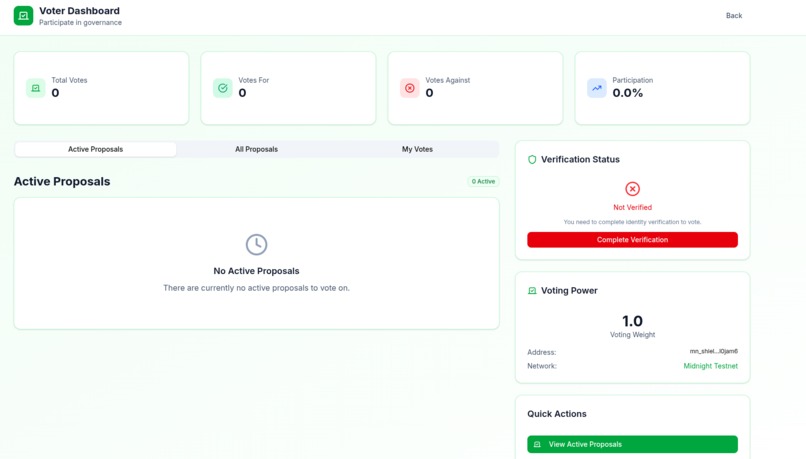Image resolution: width=806 pixels, height=459 pixels.
Task: Click the Voter Dashboard title text
Action: [79, 11]
